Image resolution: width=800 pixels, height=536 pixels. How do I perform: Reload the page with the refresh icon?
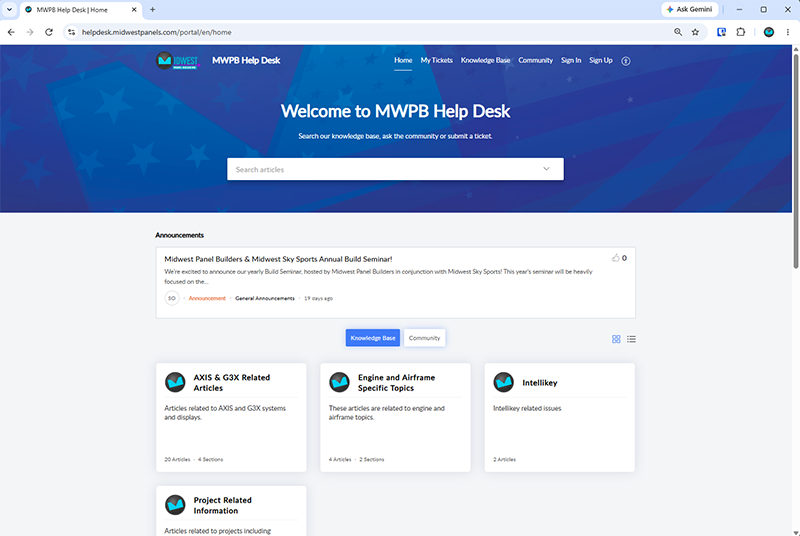[x=48, y=32]
